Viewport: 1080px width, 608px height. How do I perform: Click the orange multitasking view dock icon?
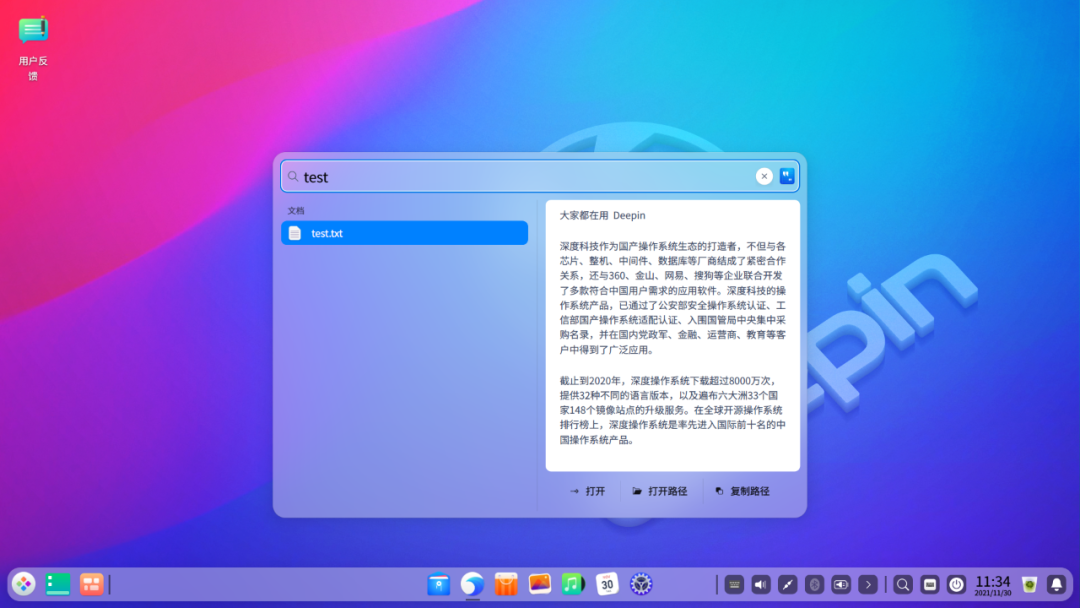pos(91,584)
